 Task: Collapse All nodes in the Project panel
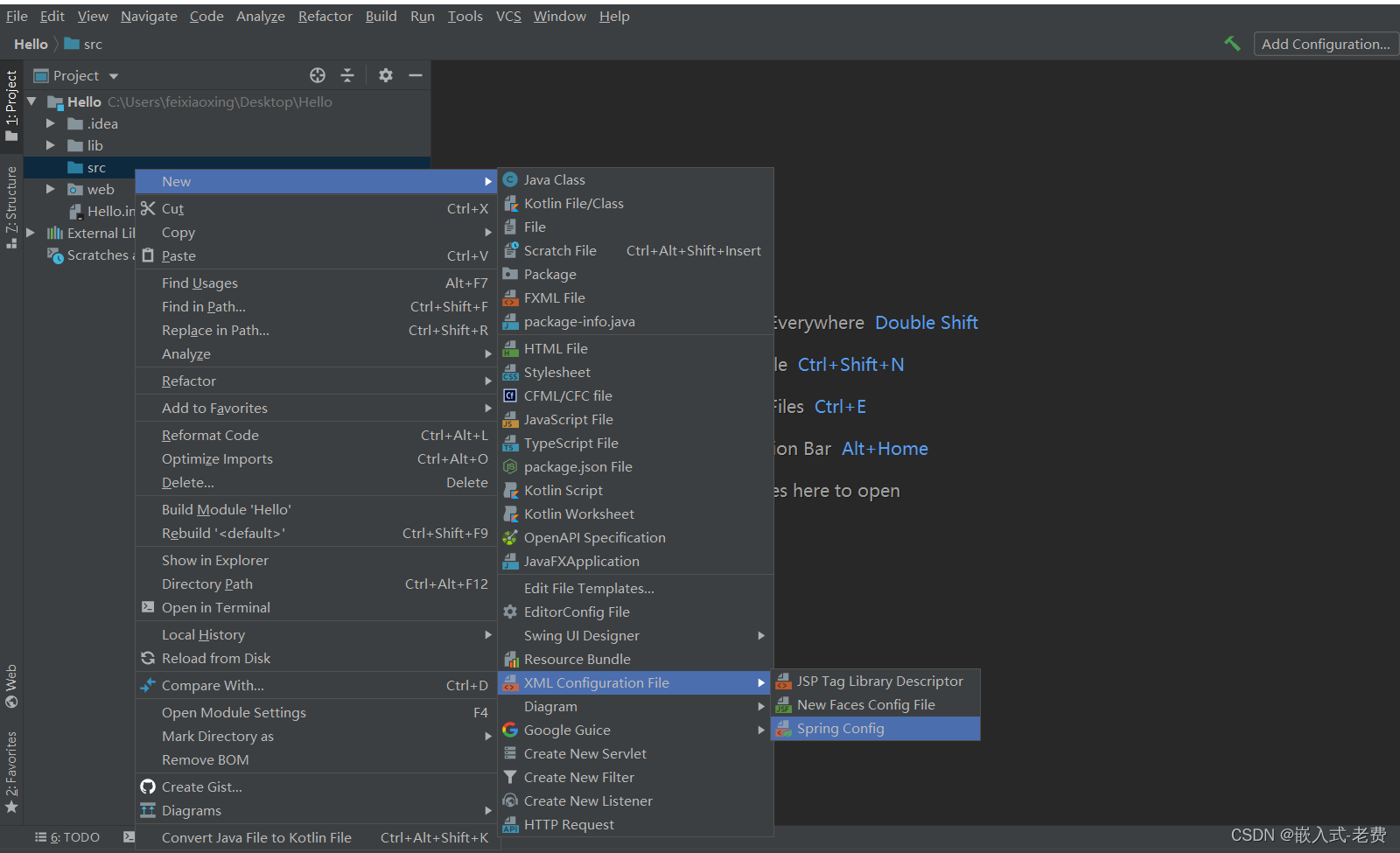(x=347, y=75)
